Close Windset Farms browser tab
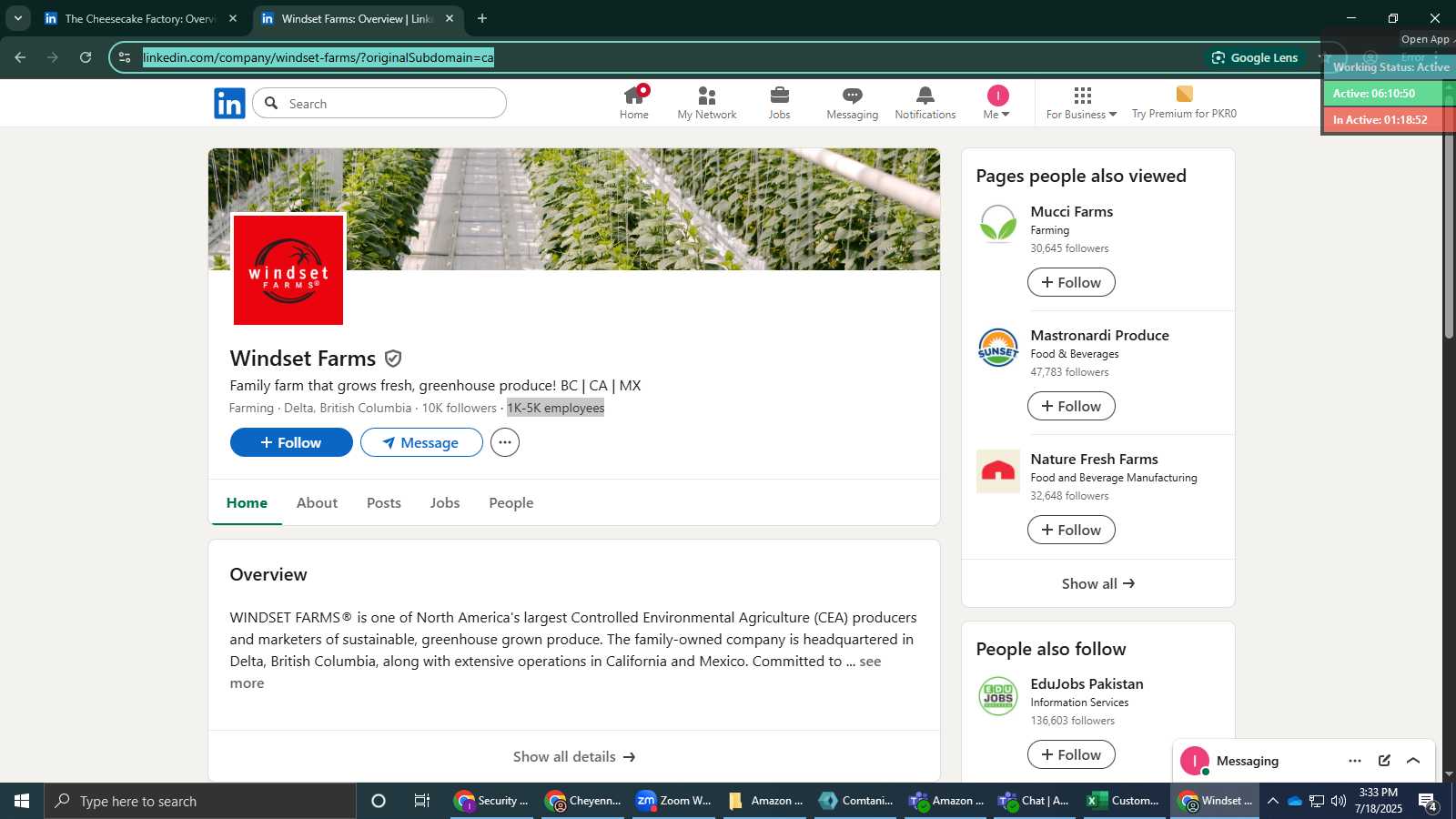 pyautogui.click(x=449, y=18)
